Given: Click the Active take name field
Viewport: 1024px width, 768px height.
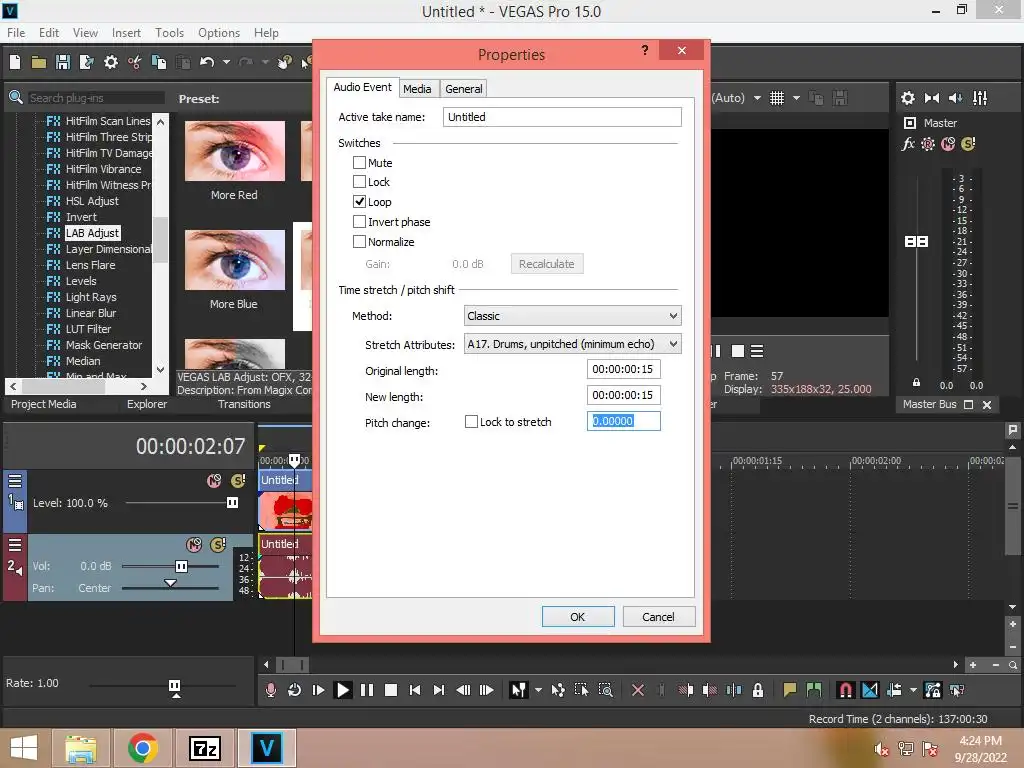Looking at the screenshot, I should point(562,117).
